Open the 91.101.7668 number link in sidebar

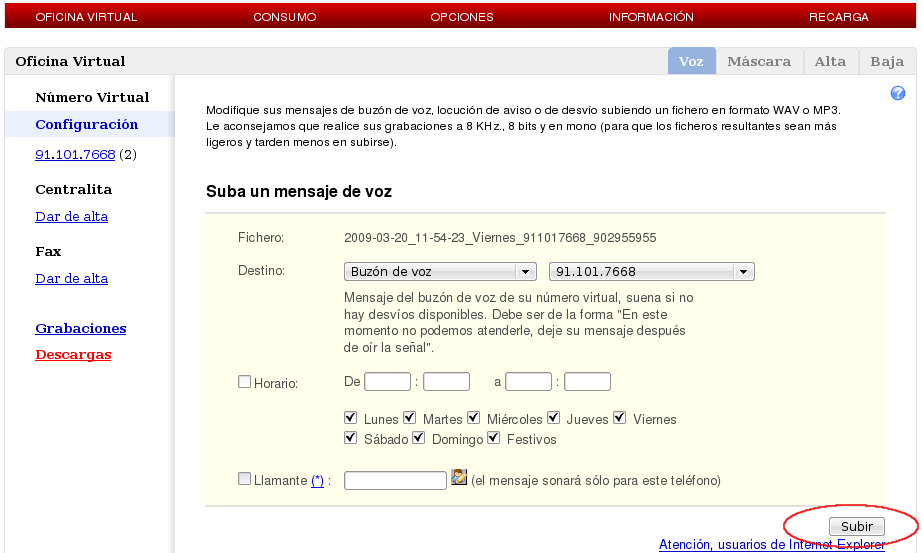tap(75, 155)
